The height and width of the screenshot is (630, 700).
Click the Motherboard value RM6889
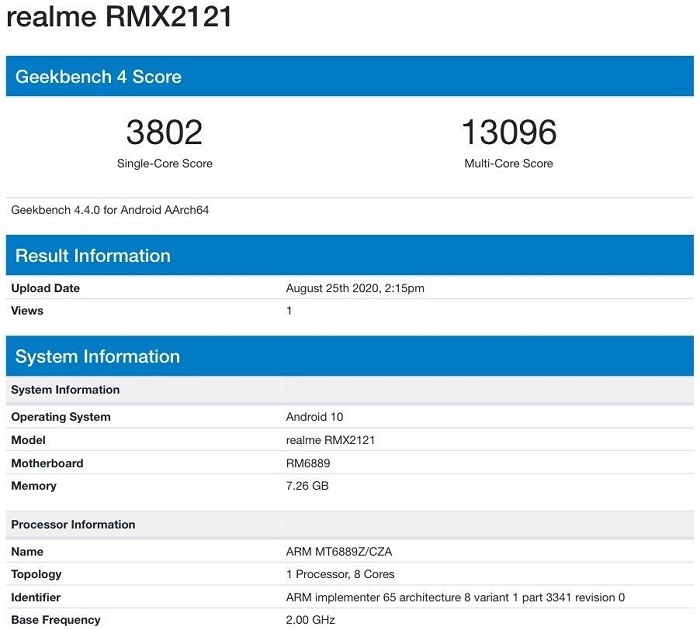pyautogui.click(x=310, y=463)
